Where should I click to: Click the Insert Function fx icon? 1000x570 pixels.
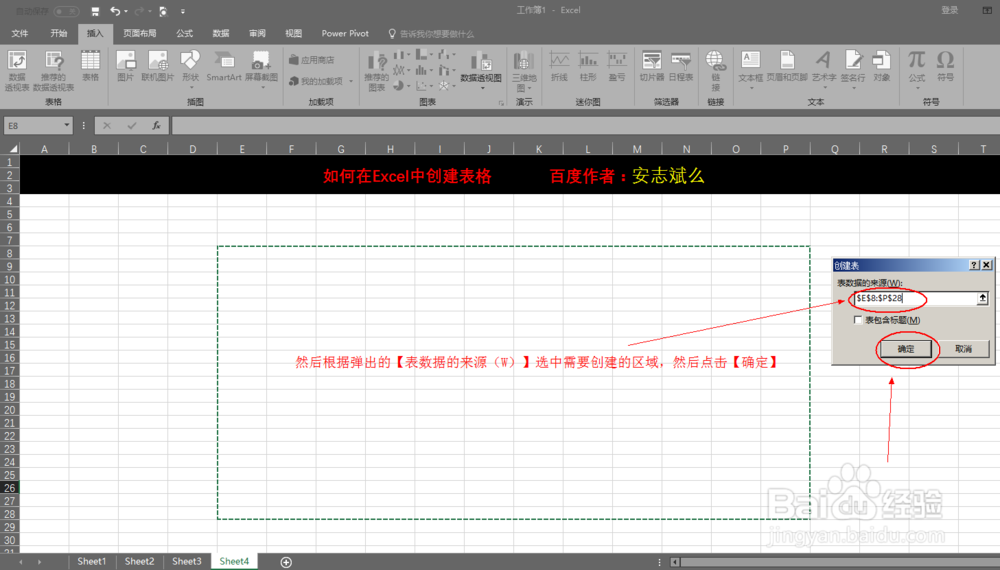tap(156, 126)
